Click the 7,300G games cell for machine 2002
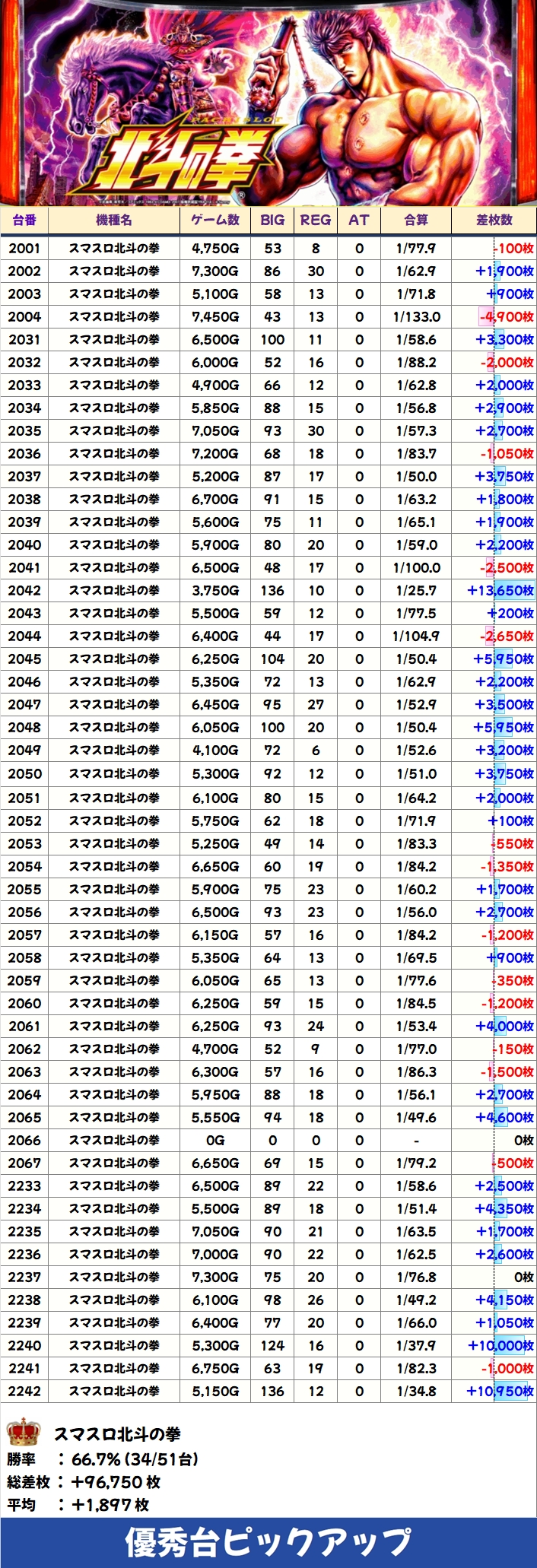Viewport: 537px width, 1568px height. click(x=215, y=271)
